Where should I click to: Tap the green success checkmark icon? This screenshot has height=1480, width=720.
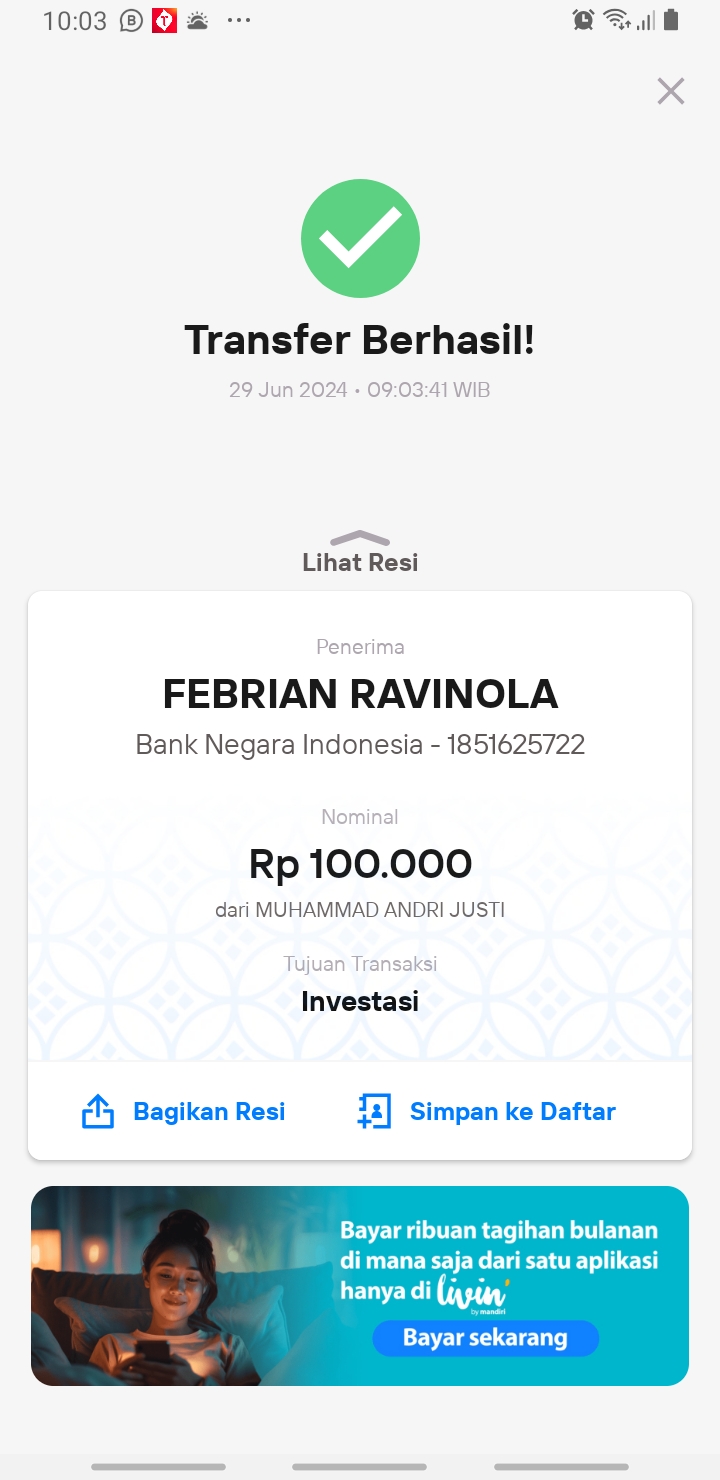click(x=360, y=239)
